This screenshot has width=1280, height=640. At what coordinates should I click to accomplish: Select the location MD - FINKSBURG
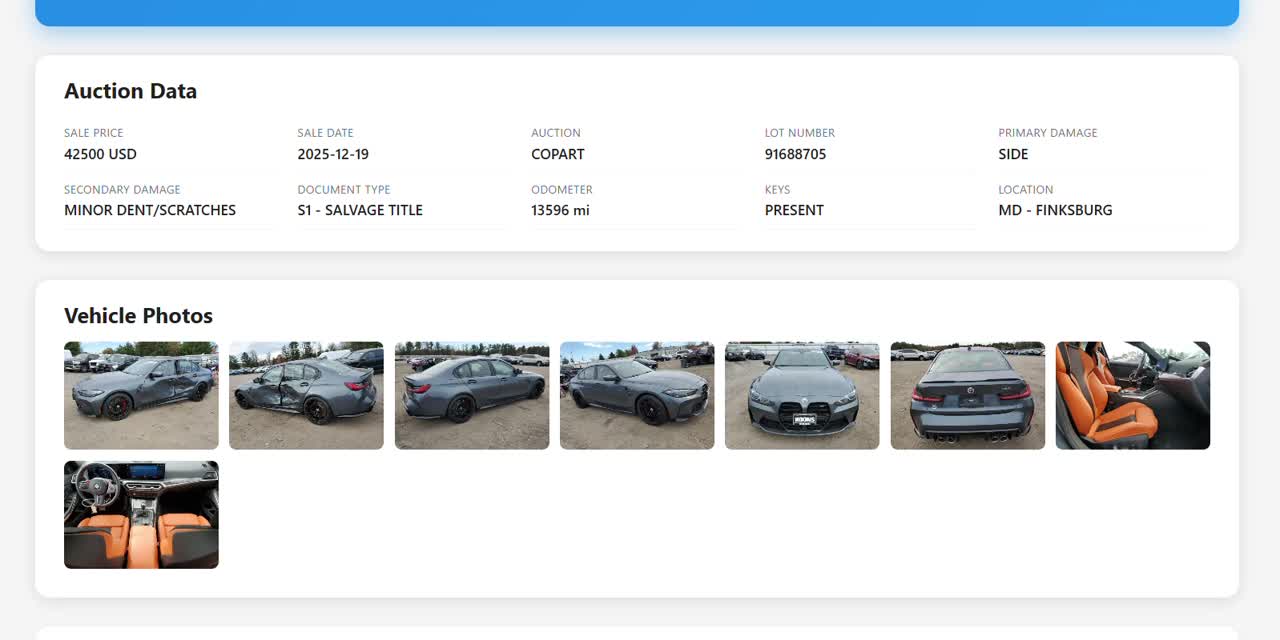coord(1055,210)
